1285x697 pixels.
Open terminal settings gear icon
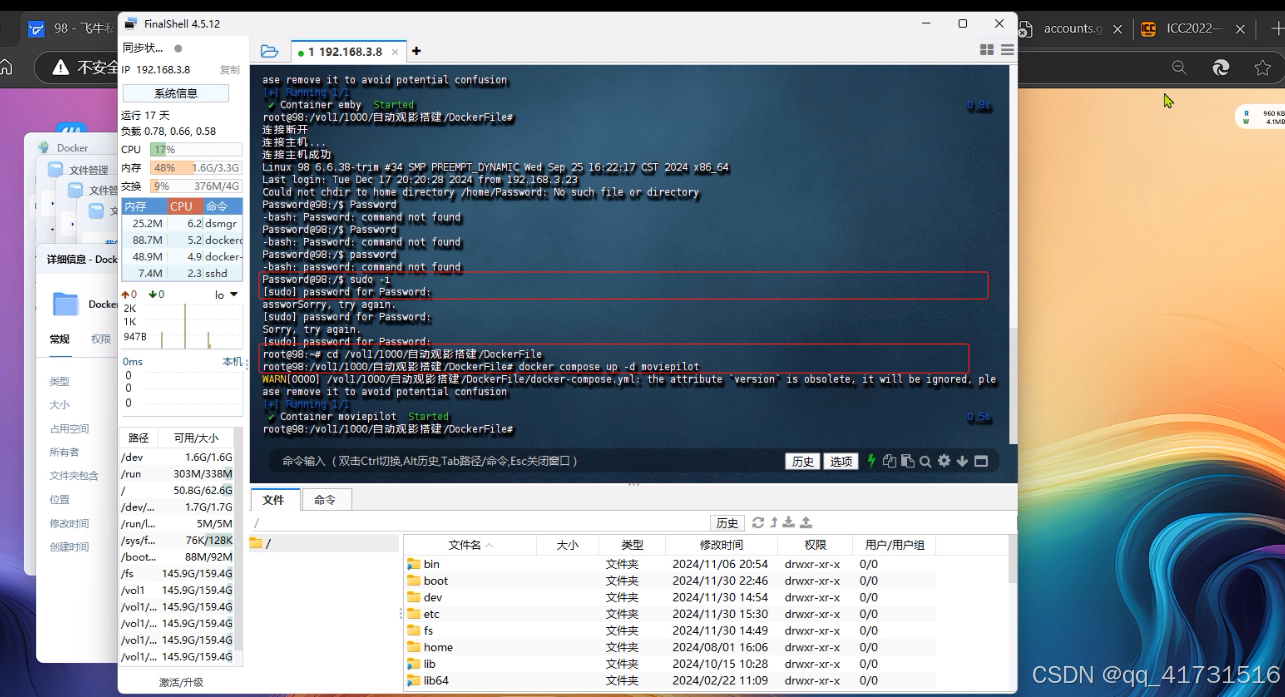click(x=944, y=461)
